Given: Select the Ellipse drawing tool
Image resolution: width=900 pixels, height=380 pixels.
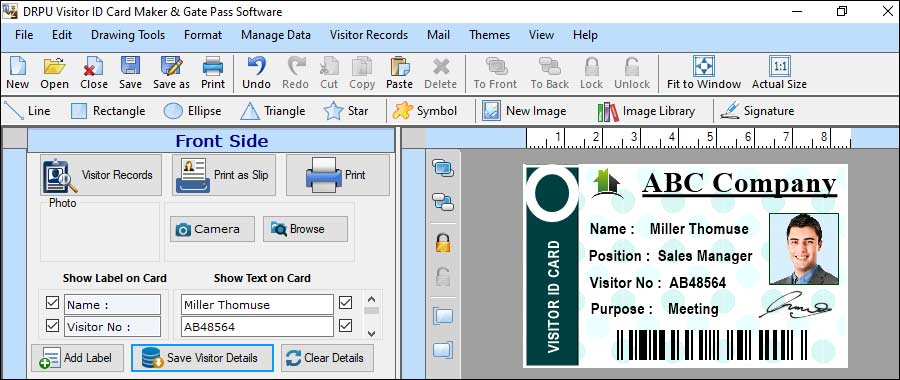Looking at the screenshot, I should tap(192, 111).
